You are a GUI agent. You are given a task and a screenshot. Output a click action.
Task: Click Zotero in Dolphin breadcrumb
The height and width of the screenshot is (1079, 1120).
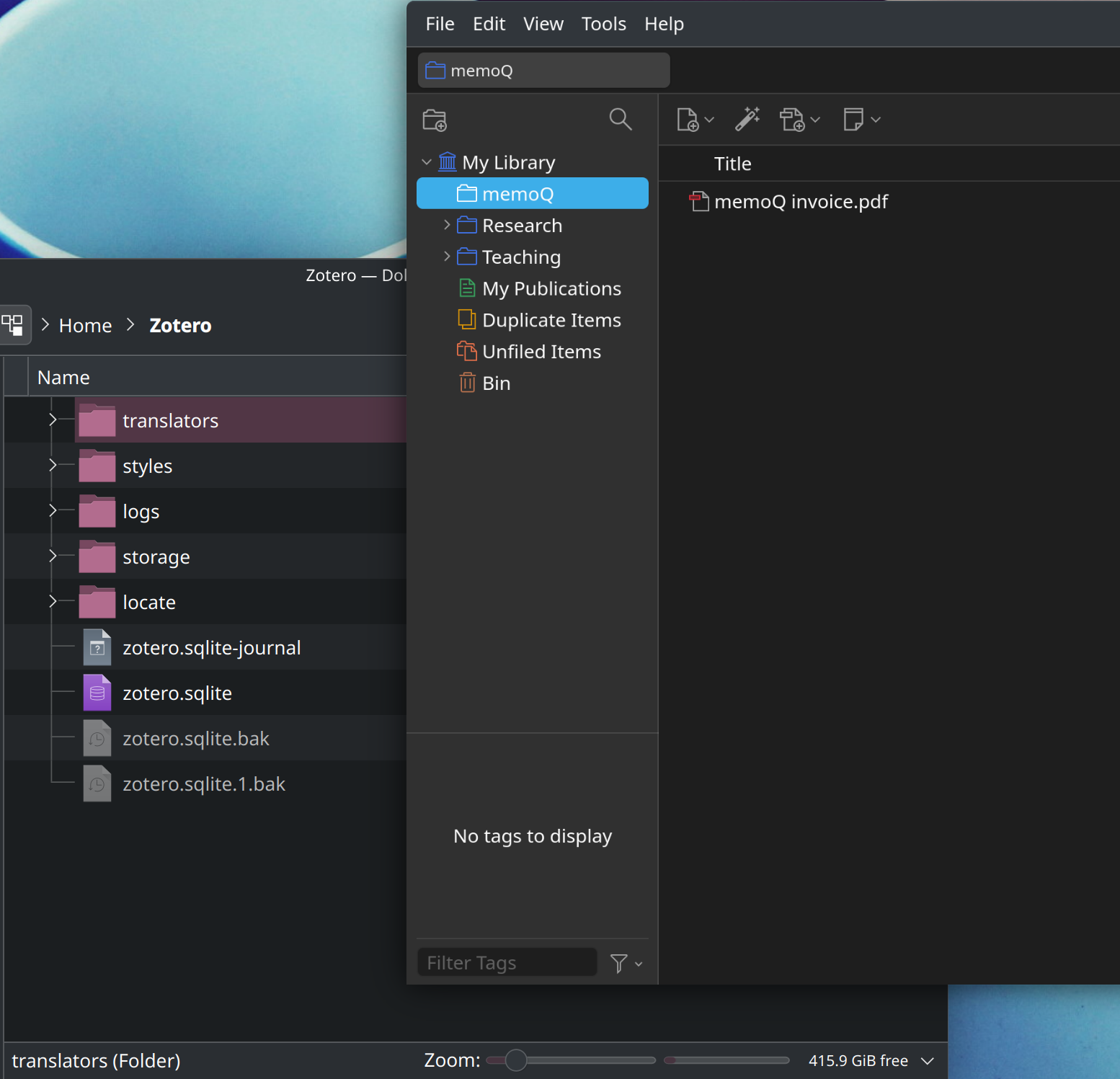pos(180,326)
